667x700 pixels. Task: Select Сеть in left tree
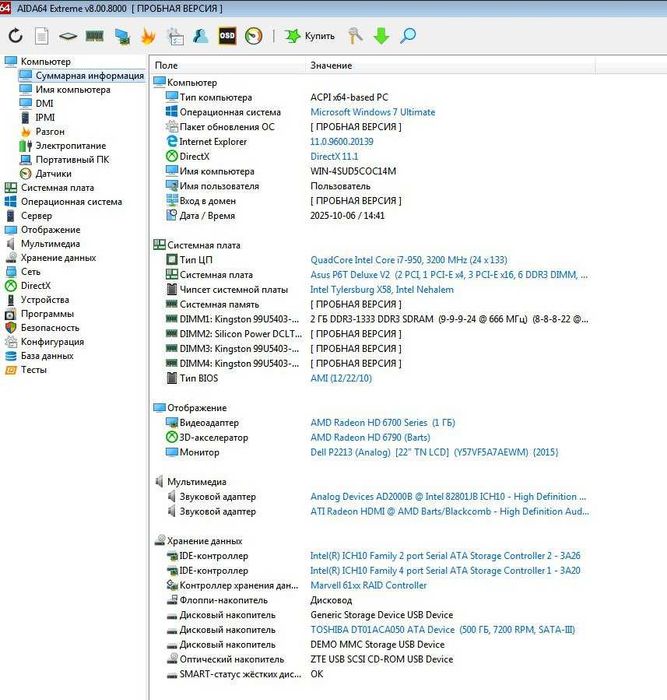click(x=30, y=272)
